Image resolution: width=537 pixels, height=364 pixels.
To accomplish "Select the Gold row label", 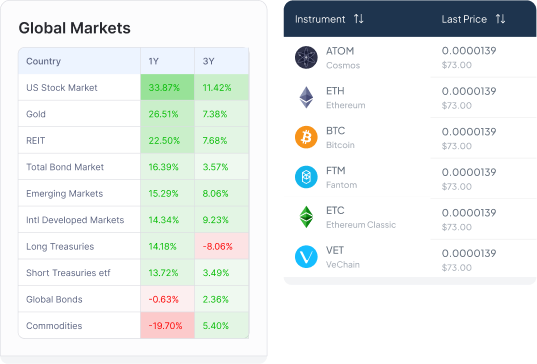I will pyautogui.click(x=36, y=114).
